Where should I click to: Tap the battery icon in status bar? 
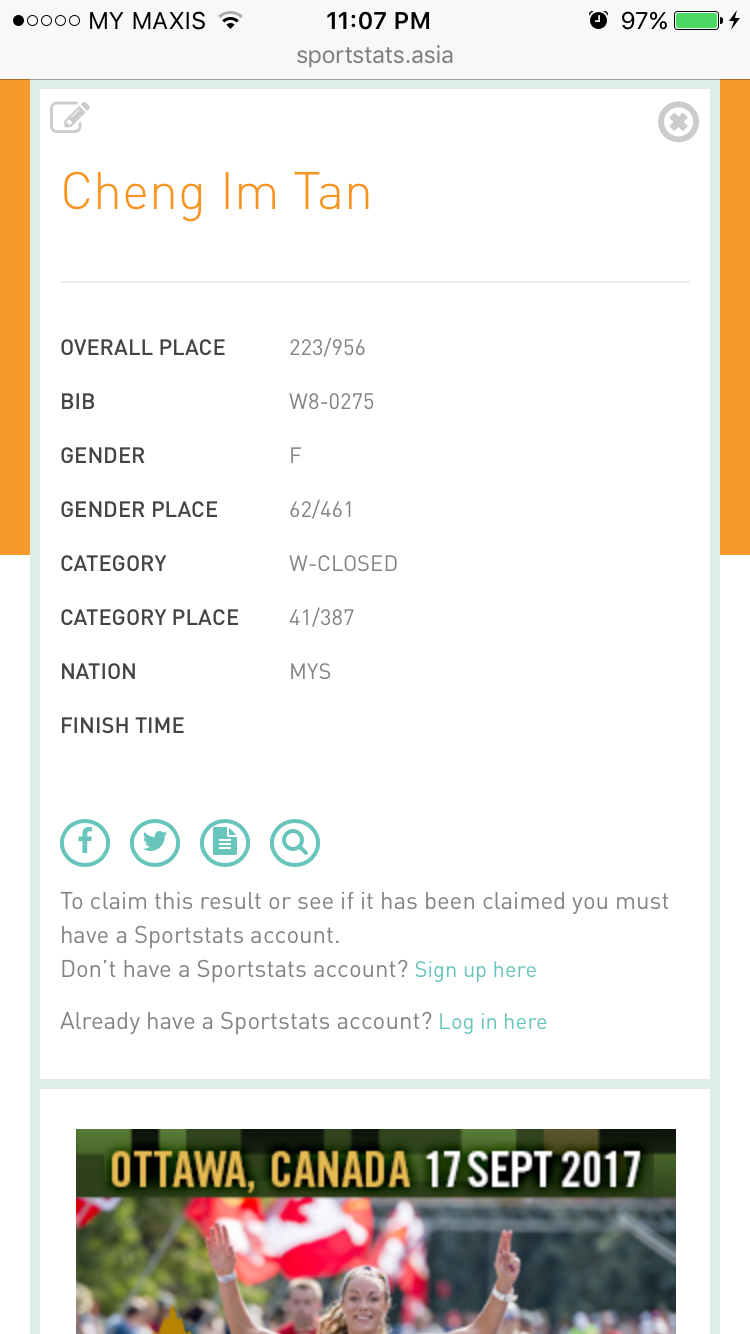(697, 20)
